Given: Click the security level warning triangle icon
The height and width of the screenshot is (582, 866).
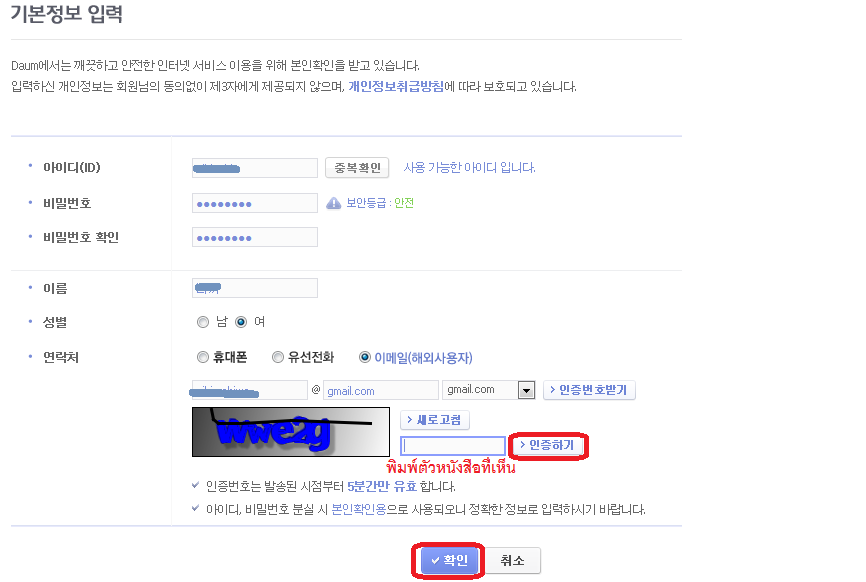Looking at the screenshot, I should pos(333,203).
